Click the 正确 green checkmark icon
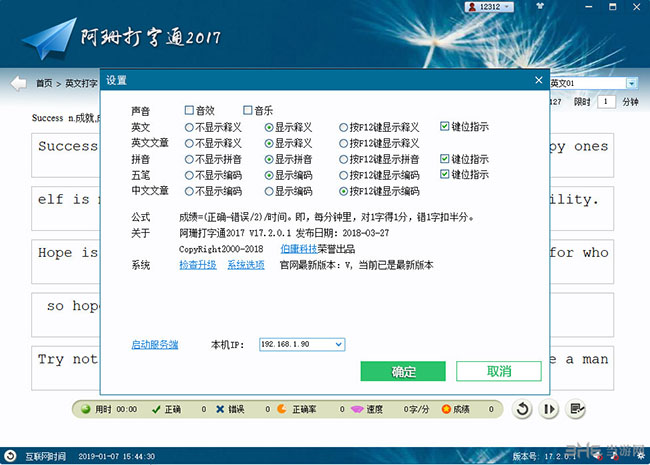Viewport: 650px width, 465px height. pos(156,409)
